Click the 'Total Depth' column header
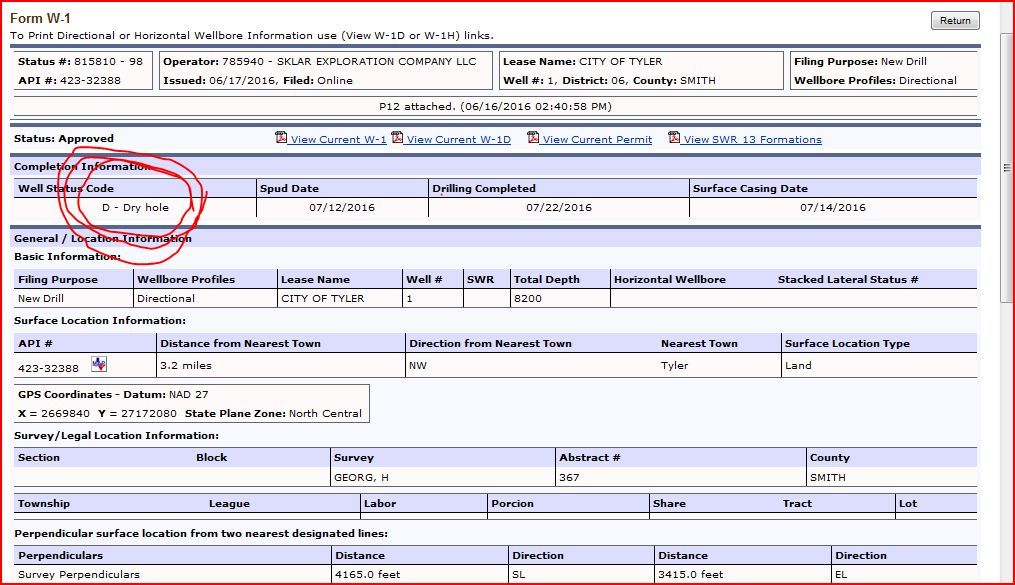Viewport: 1015px width, 585px height. 547,280
